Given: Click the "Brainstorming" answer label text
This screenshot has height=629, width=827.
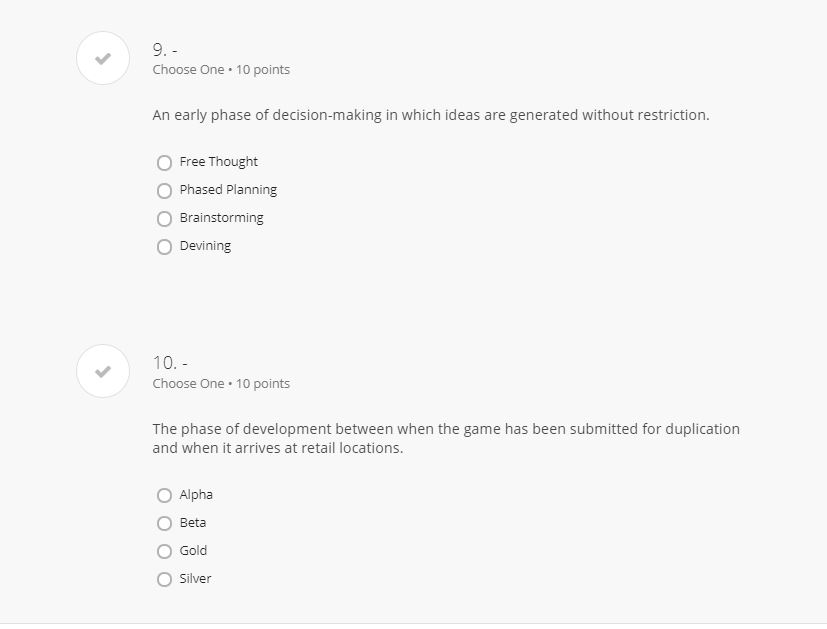Looking at the screenshot, I should [222, 218].
